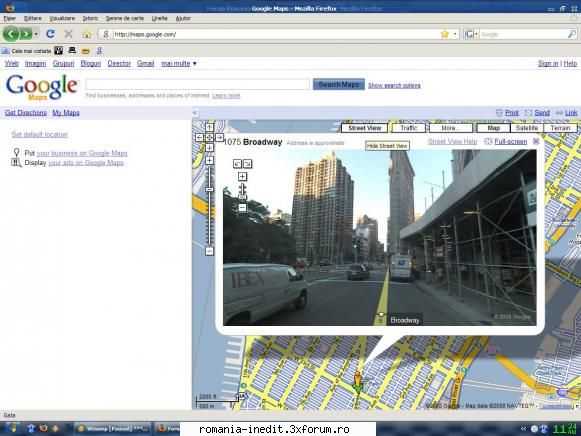581x436 pixels.
Task: Click the search magnifier icon
Action: 572,34
